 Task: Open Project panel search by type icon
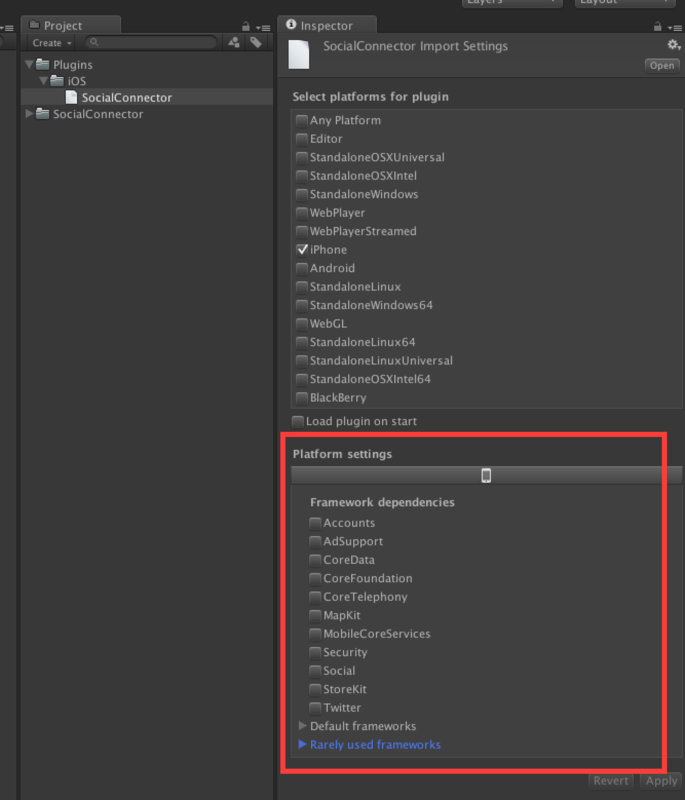(x=234, y=43)
